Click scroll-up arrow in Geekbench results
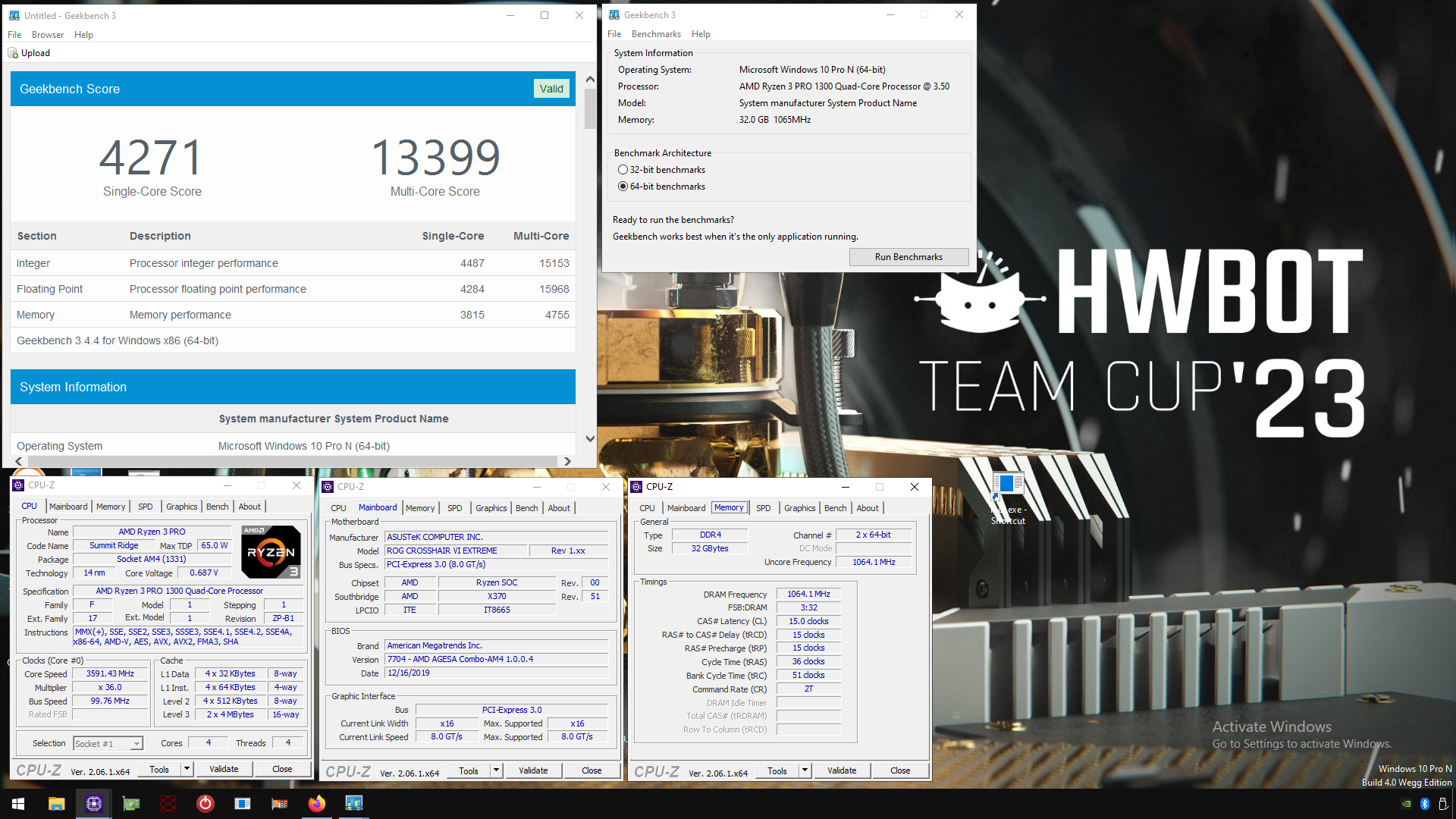1456x819 pixels. (x=590, y=79)
